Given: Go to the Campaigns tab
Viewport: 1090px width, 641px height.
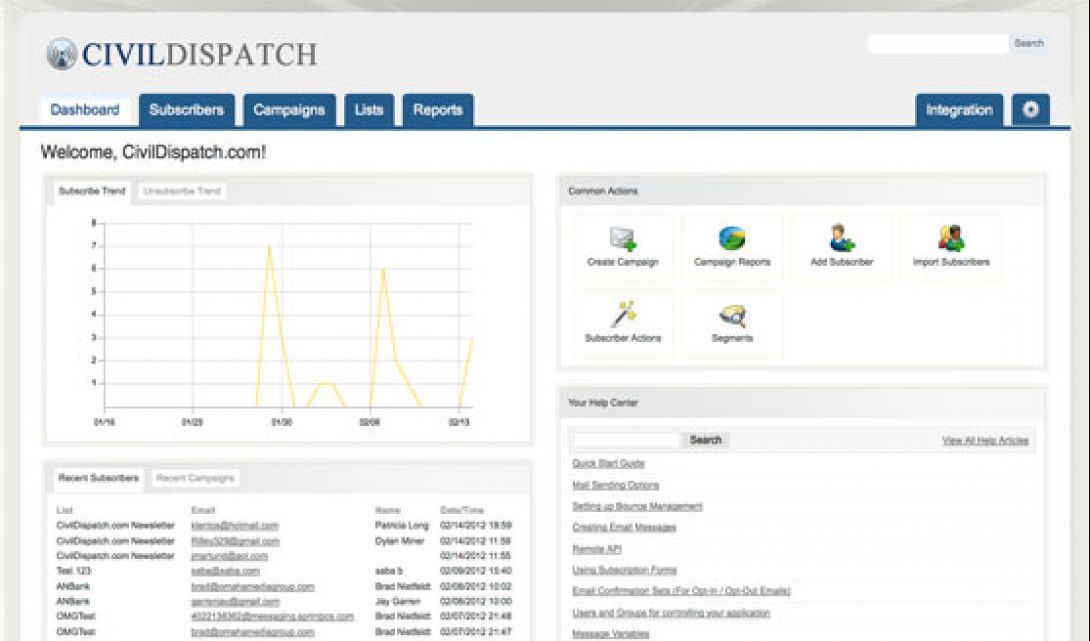Looking at the screenshot, I should [x=289, y=110].
